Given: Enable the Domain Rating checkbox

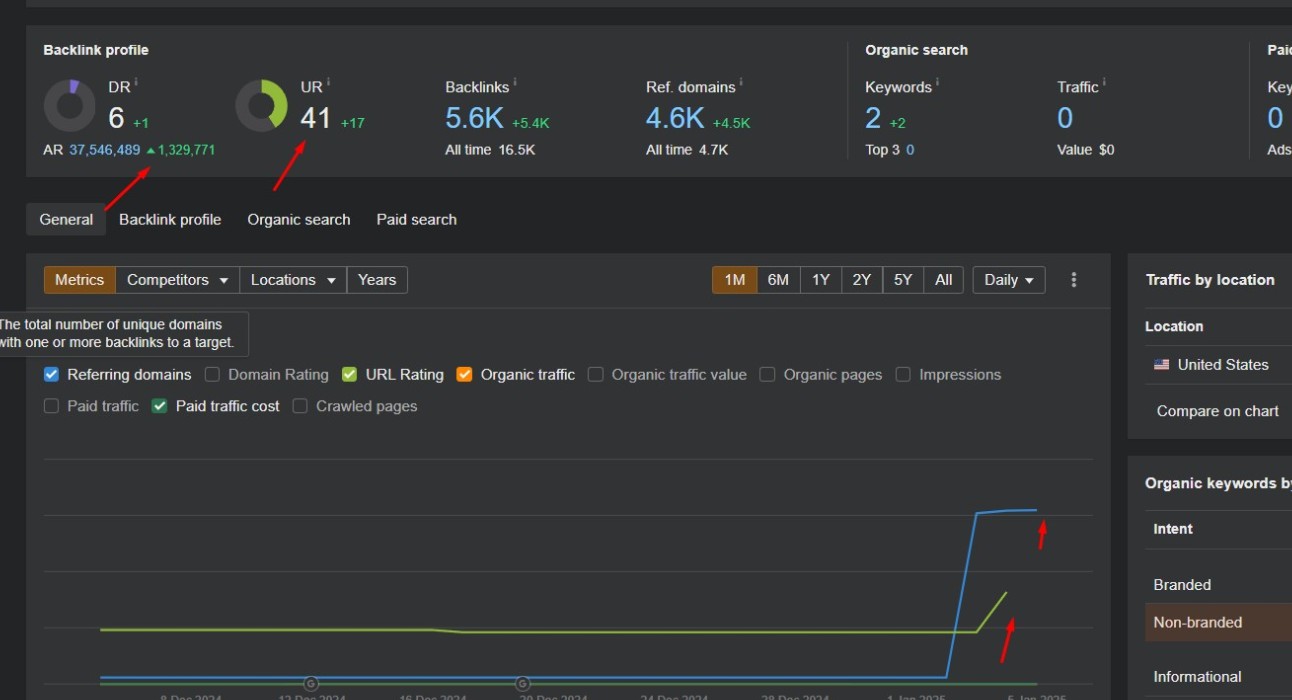Looking at the screenshot, I should tap(212, 375).
